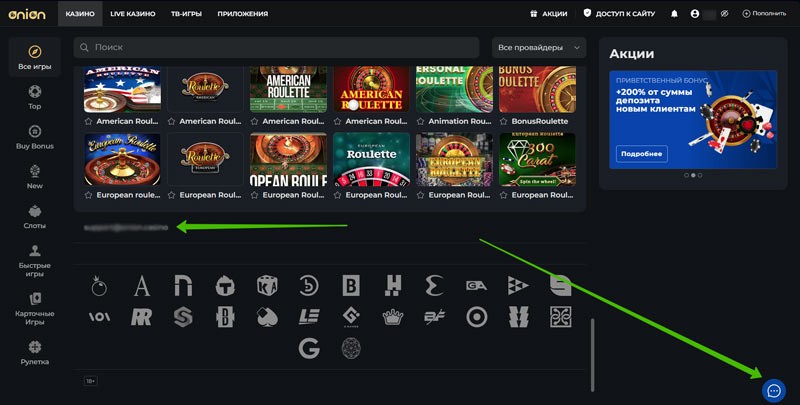
Task: Favorite the BonusRoulette game with star
Action: (504, 121)
